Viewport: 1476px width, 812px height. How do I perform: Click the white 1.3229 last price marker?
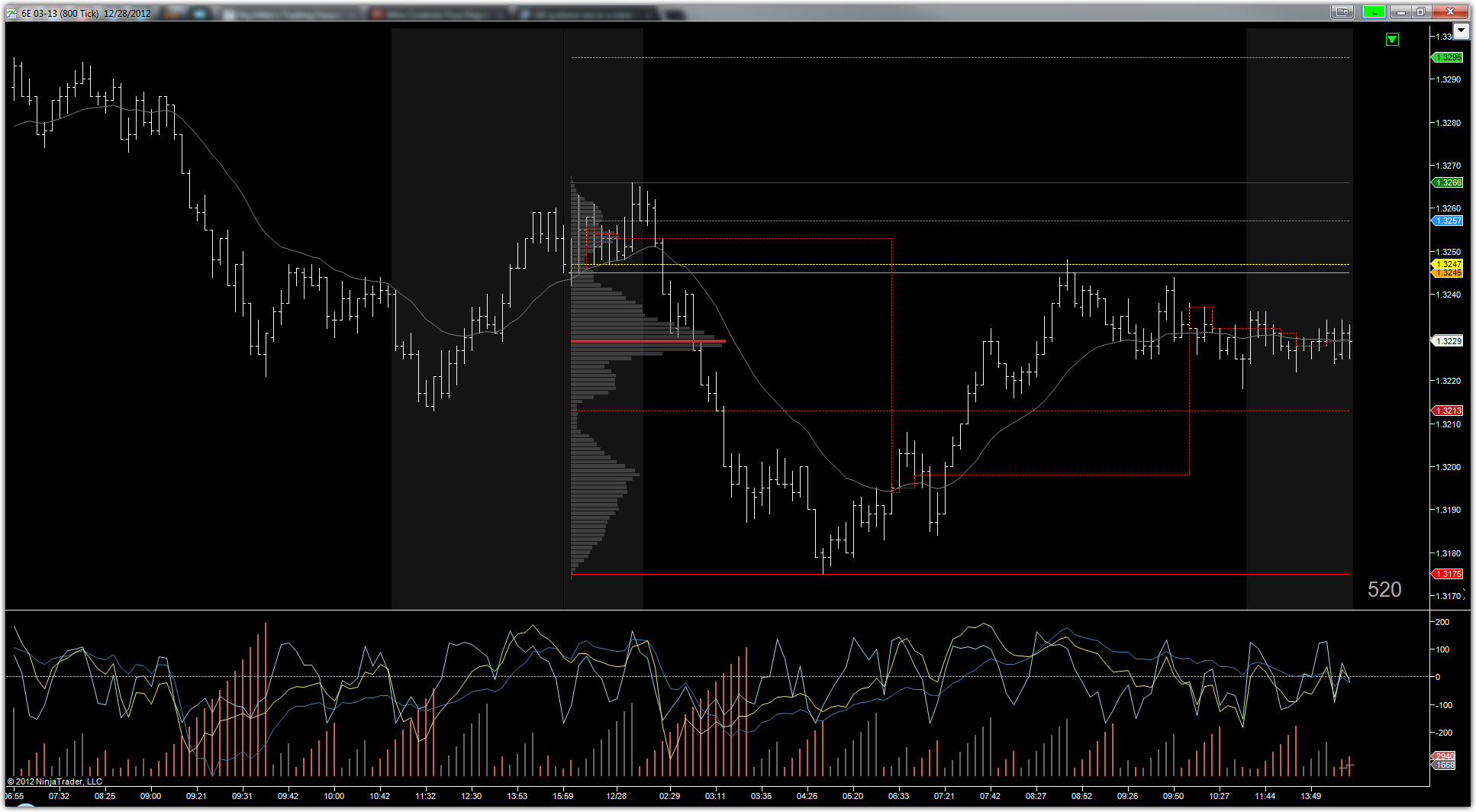pos(1447,341)
